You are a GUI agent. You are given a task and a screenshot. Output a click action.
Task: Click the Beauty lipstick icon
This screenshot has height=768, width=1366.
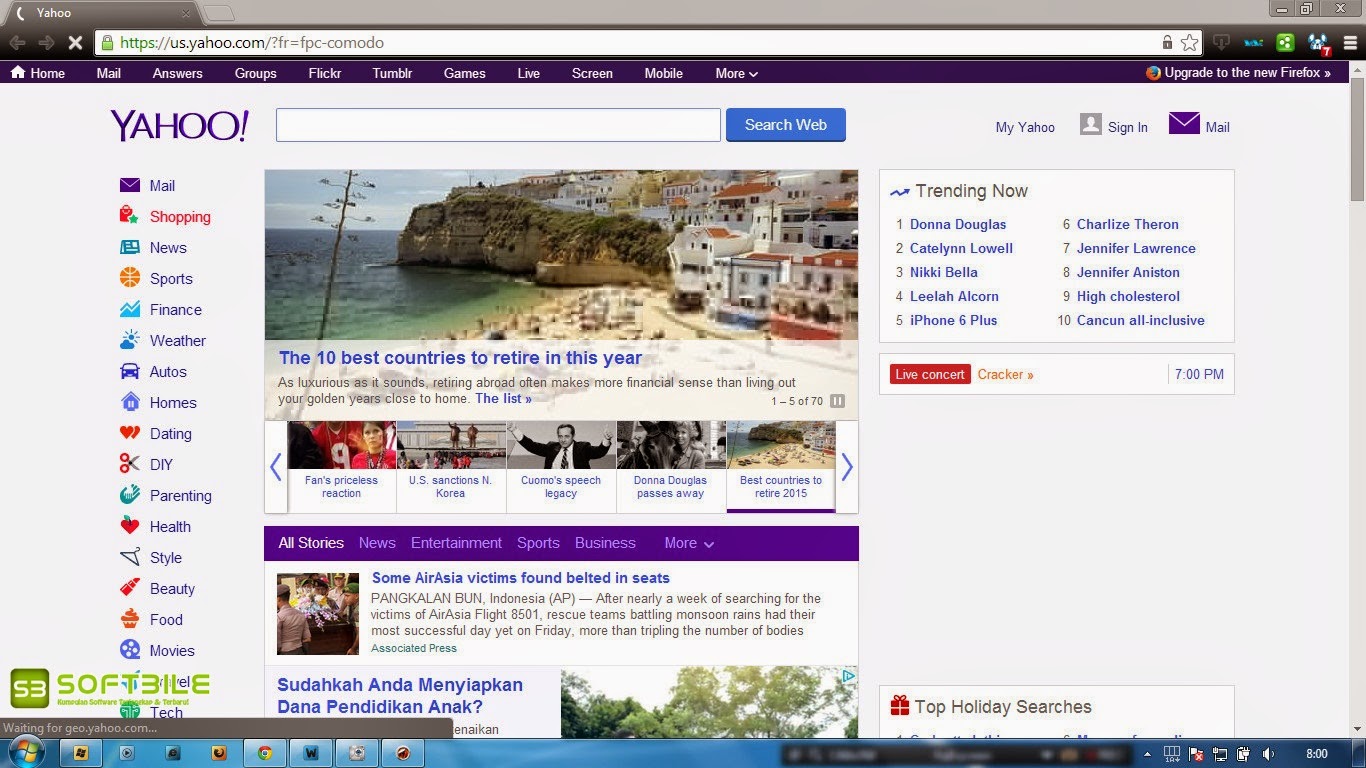130,588
